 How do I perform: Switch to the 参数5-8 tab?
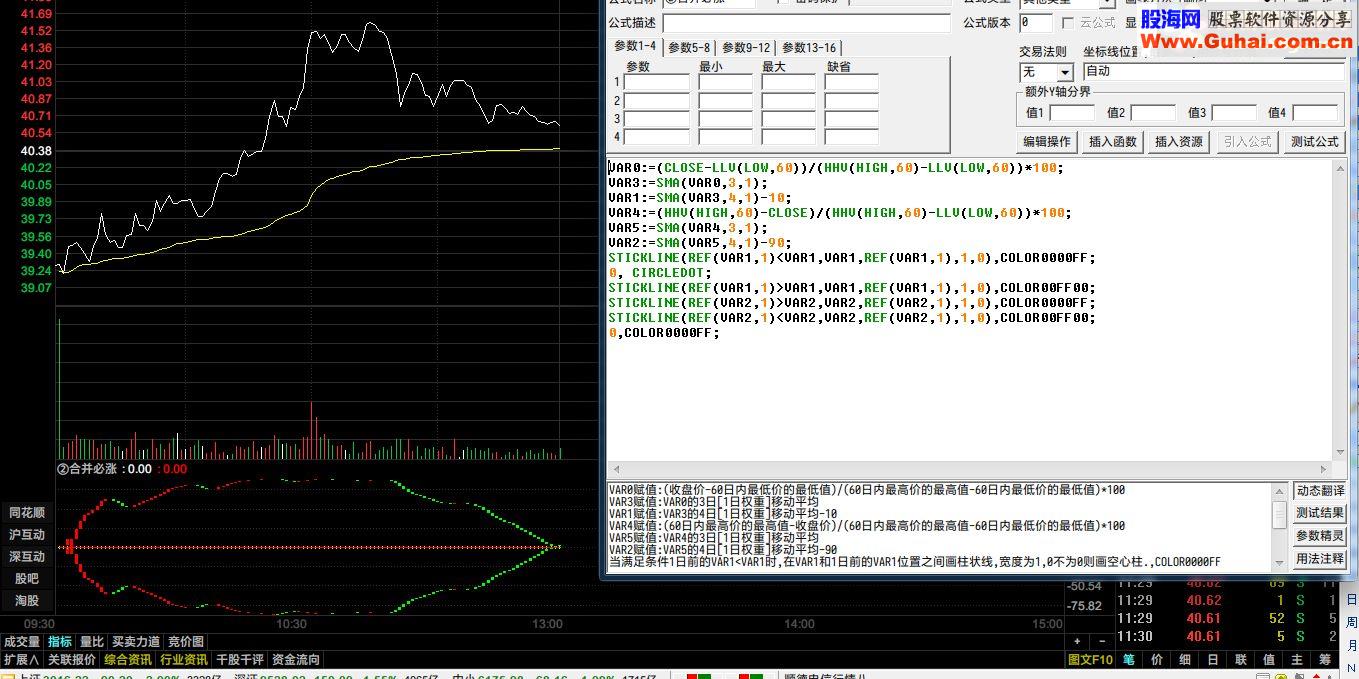pyautogui.click(x=689, y=48)
